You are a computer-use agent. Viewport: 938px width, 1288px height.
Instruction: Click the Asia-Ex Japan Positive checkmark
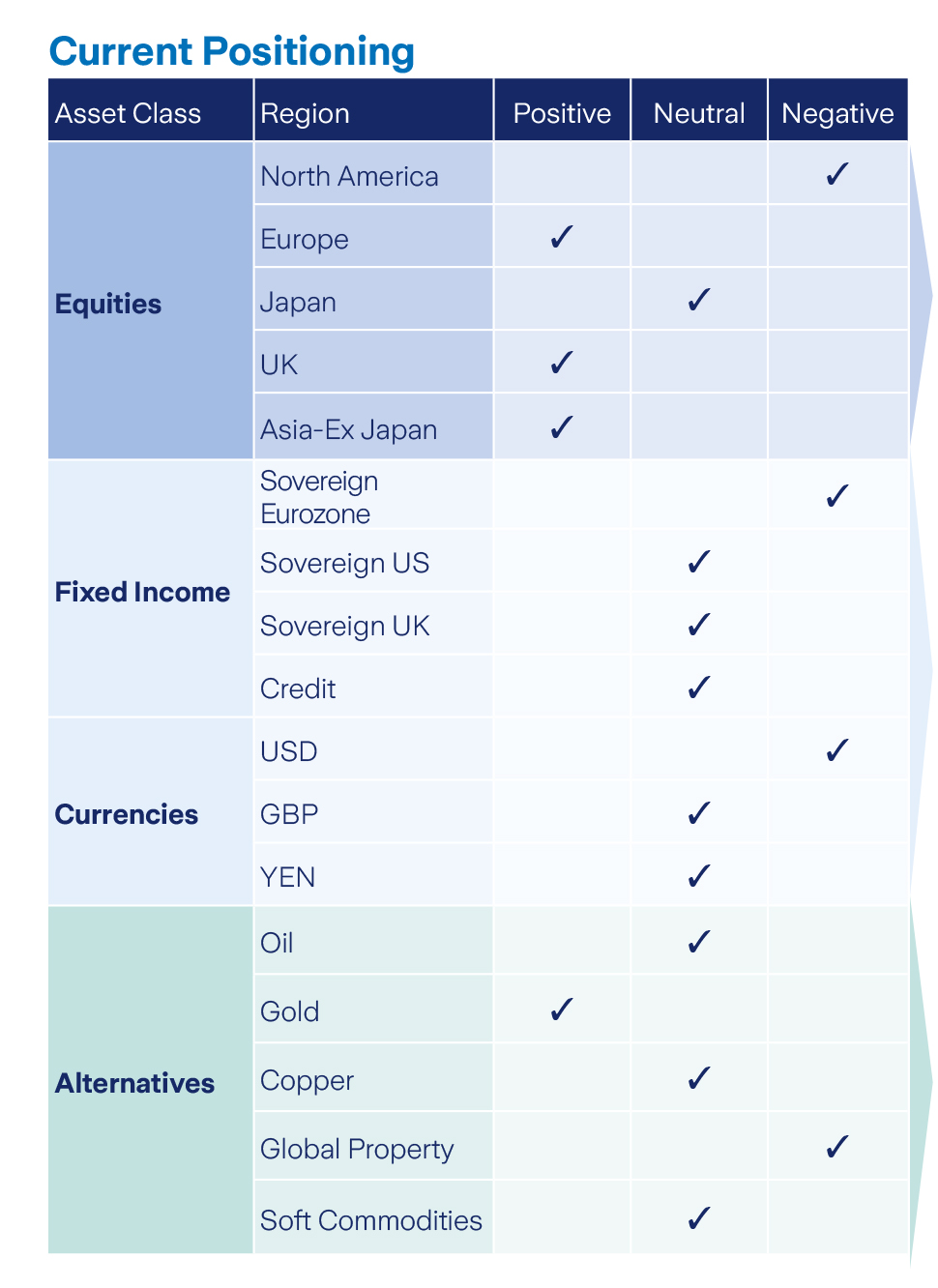pos(562,427)
